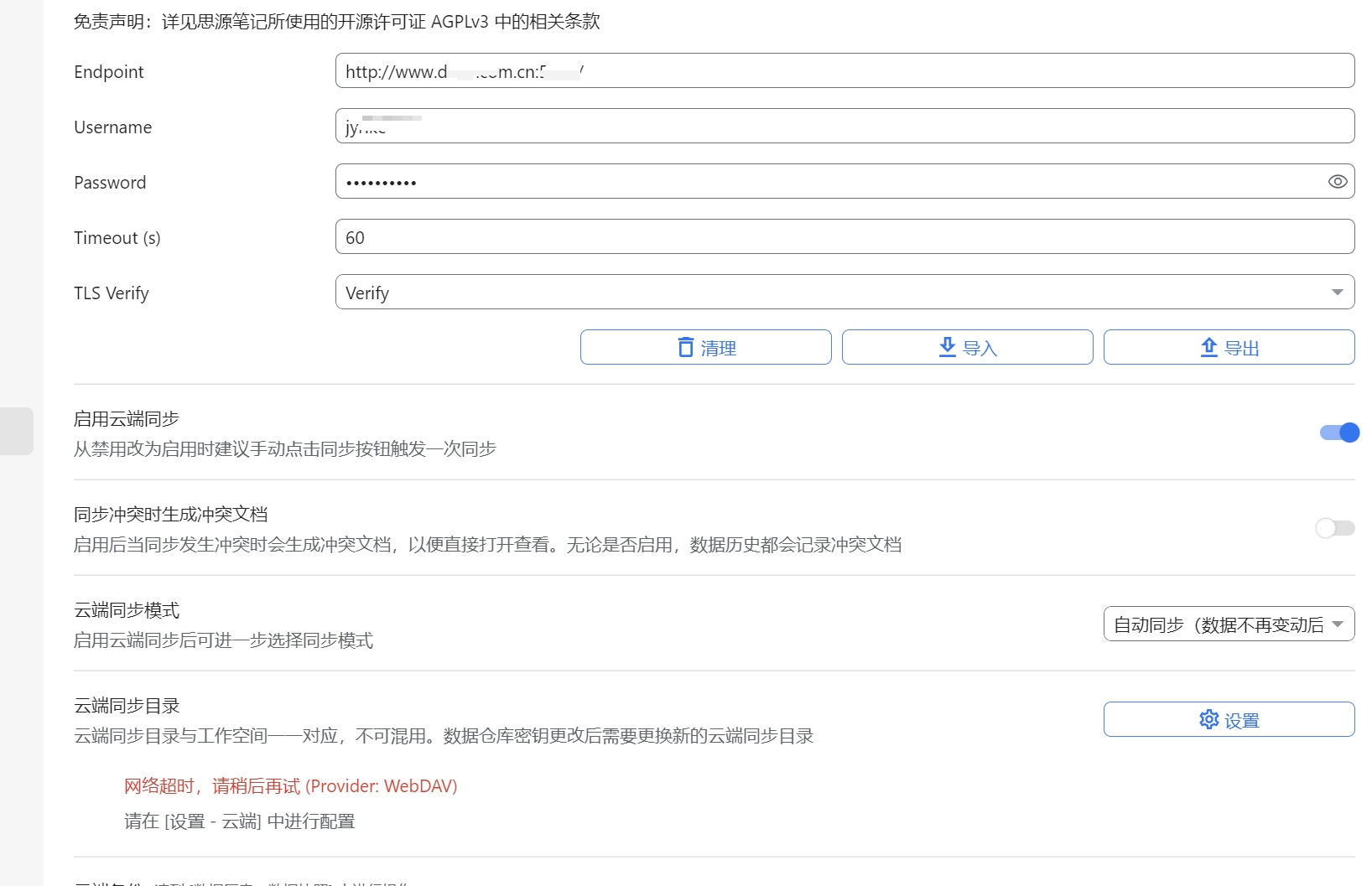The image size is (1372, 886).
Task: Select the Username text field
Action: pos(844,126)
